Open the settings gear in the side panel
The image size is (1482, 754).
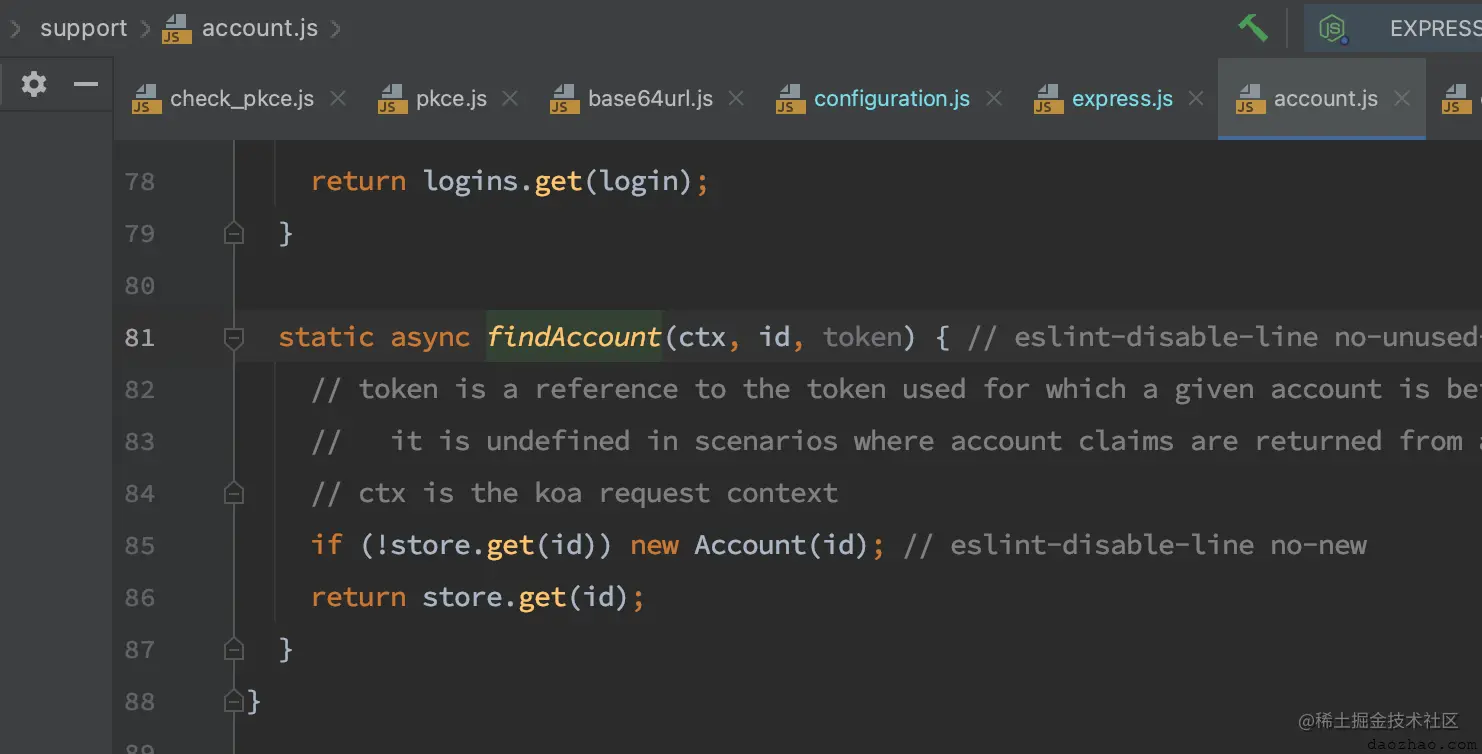[x=34, y=84]
